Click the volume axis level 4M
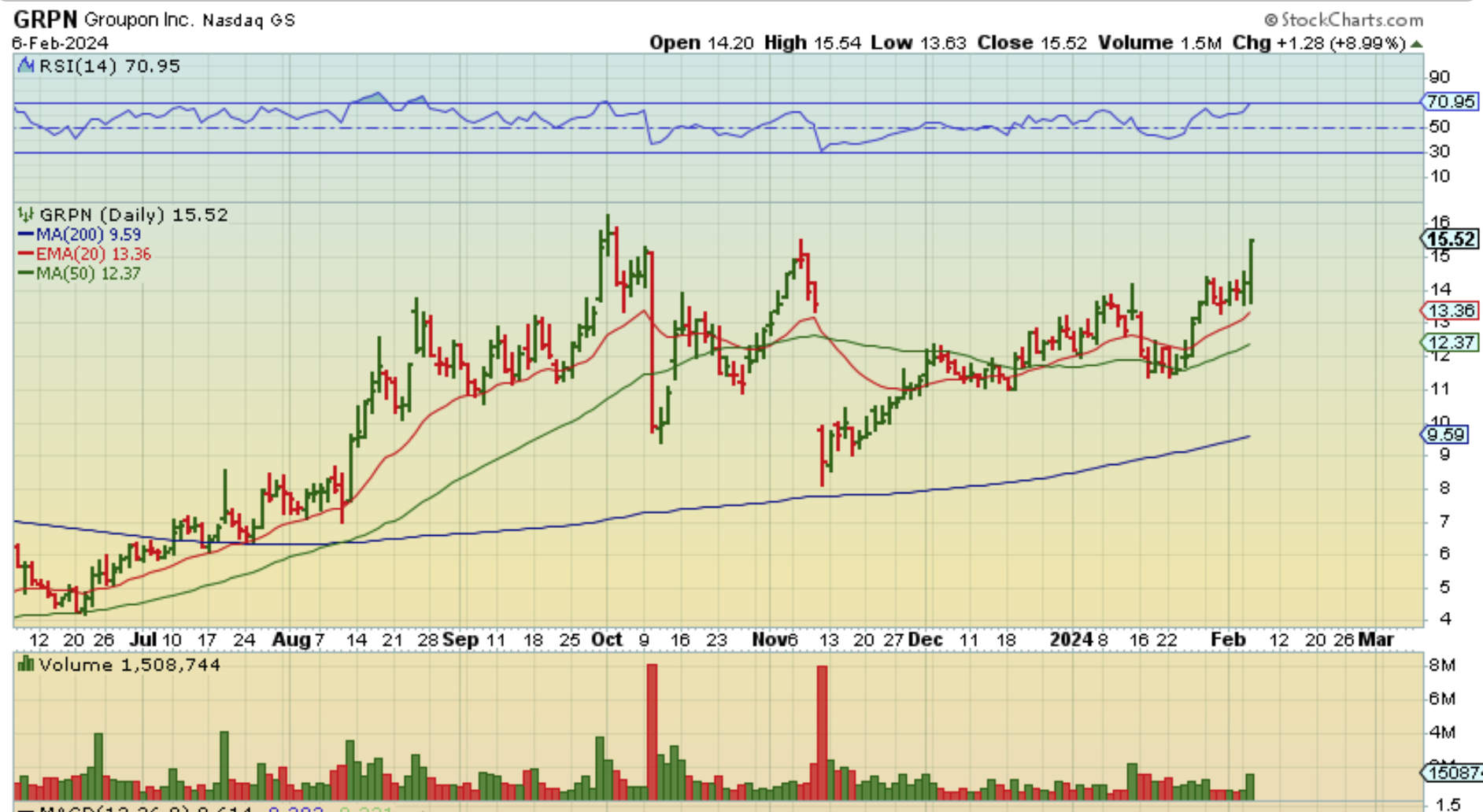The image size is (1483, 812). (1442, 733)
